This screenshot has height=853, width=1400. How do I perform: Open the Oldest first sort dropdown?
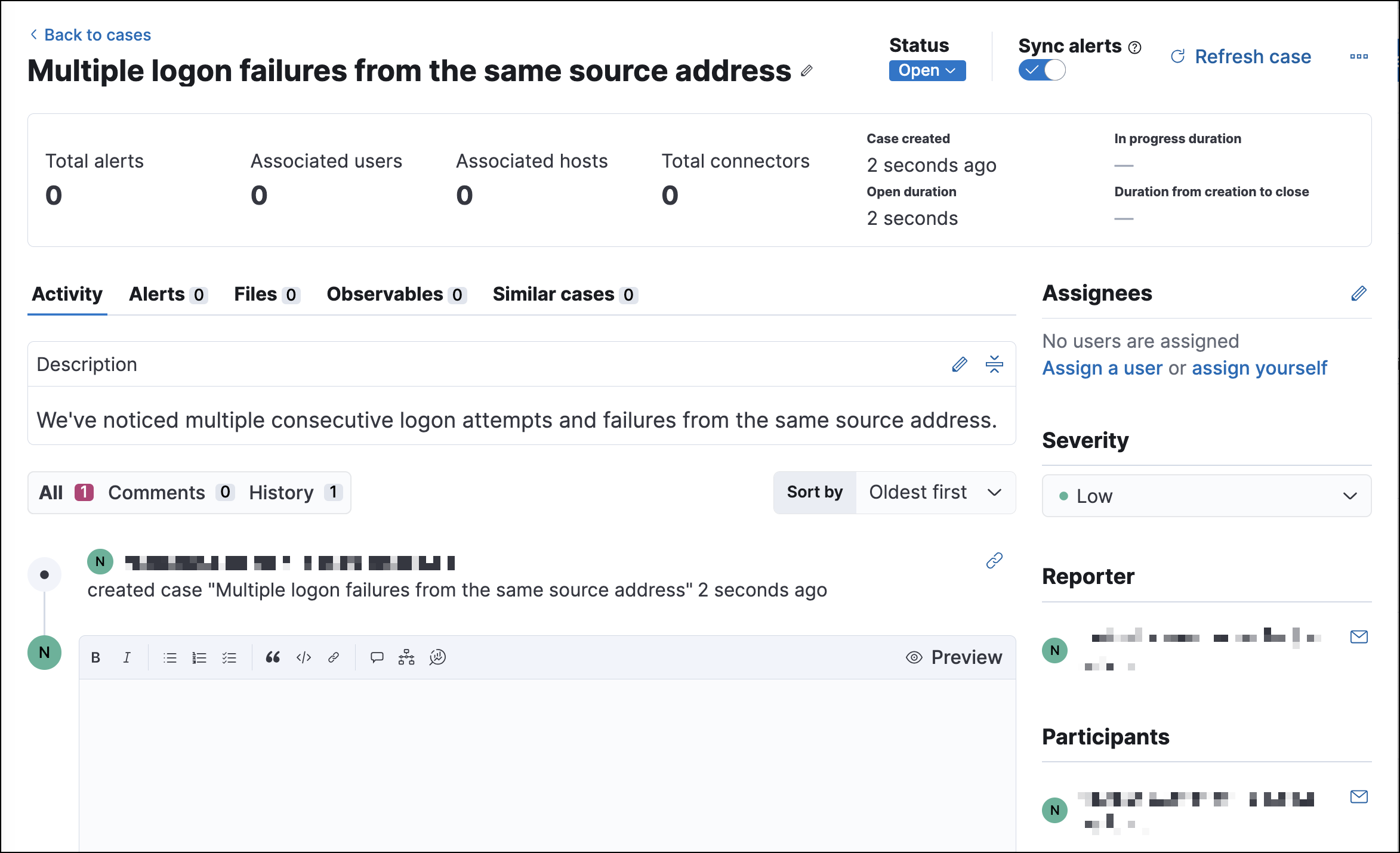pyautogui.click(x=935, y=493)
